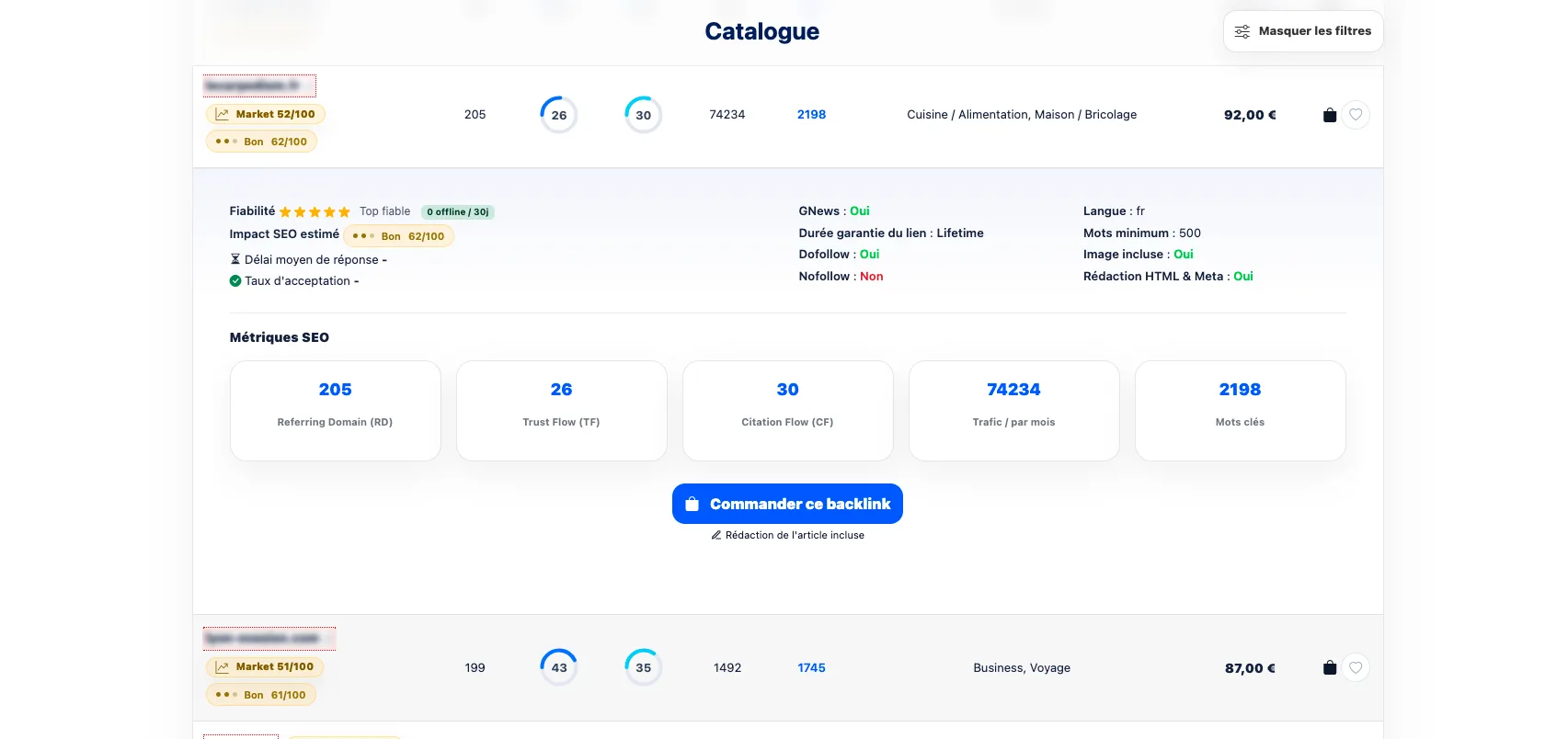Click the Bon 62/100 badge in first row

(261, 142)
